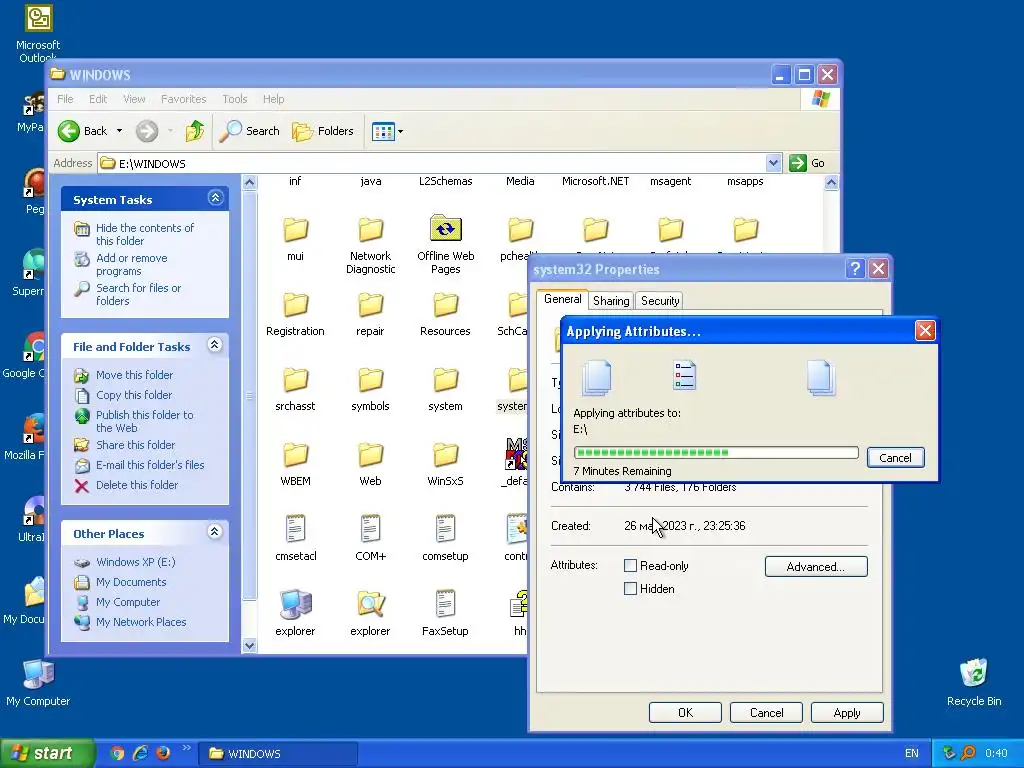The width and height of the screenshot is (1024, 768).
Task: Open Search in explorer toolbar
Action: [249, 131]
